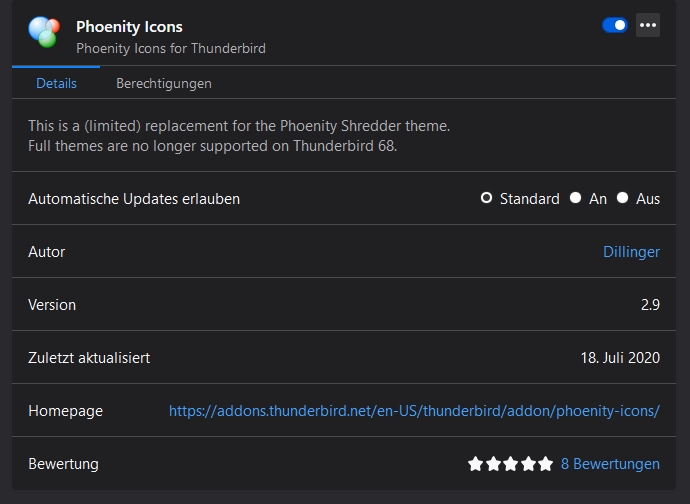Click the Automatische Updates erlauben label
This screenshot has height=504, width=690.
[134, 199]
